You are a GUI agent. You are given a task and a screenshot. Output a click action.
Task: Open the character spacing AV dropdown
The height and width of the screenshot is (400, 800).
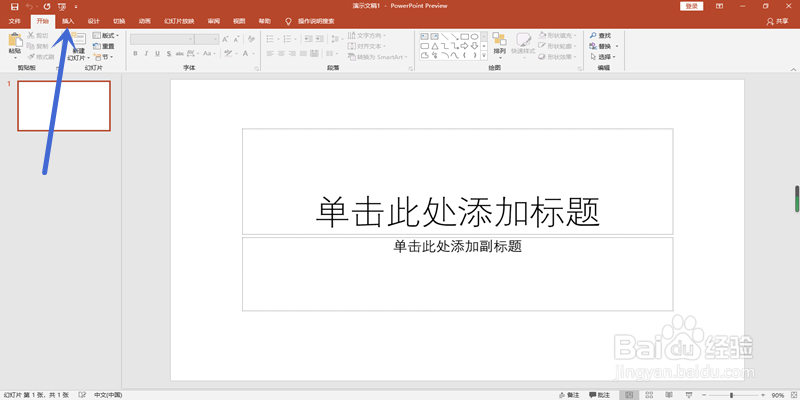coord(193,53)
